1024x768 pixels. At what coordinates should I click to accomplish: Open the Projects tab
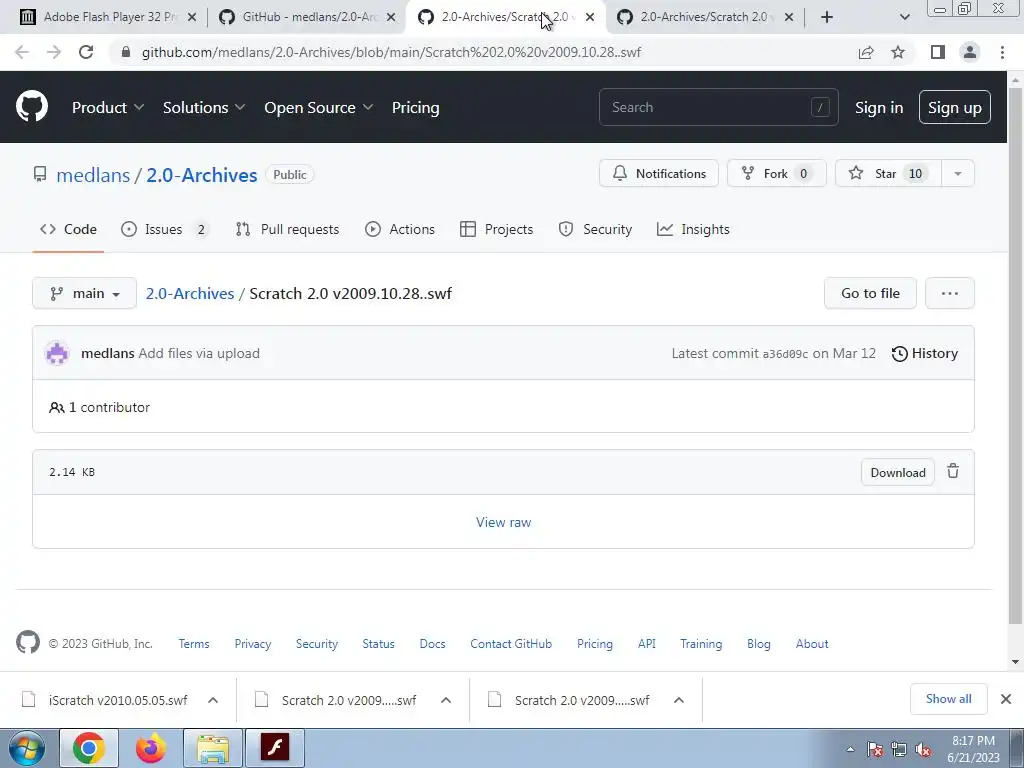click(496, 229)
